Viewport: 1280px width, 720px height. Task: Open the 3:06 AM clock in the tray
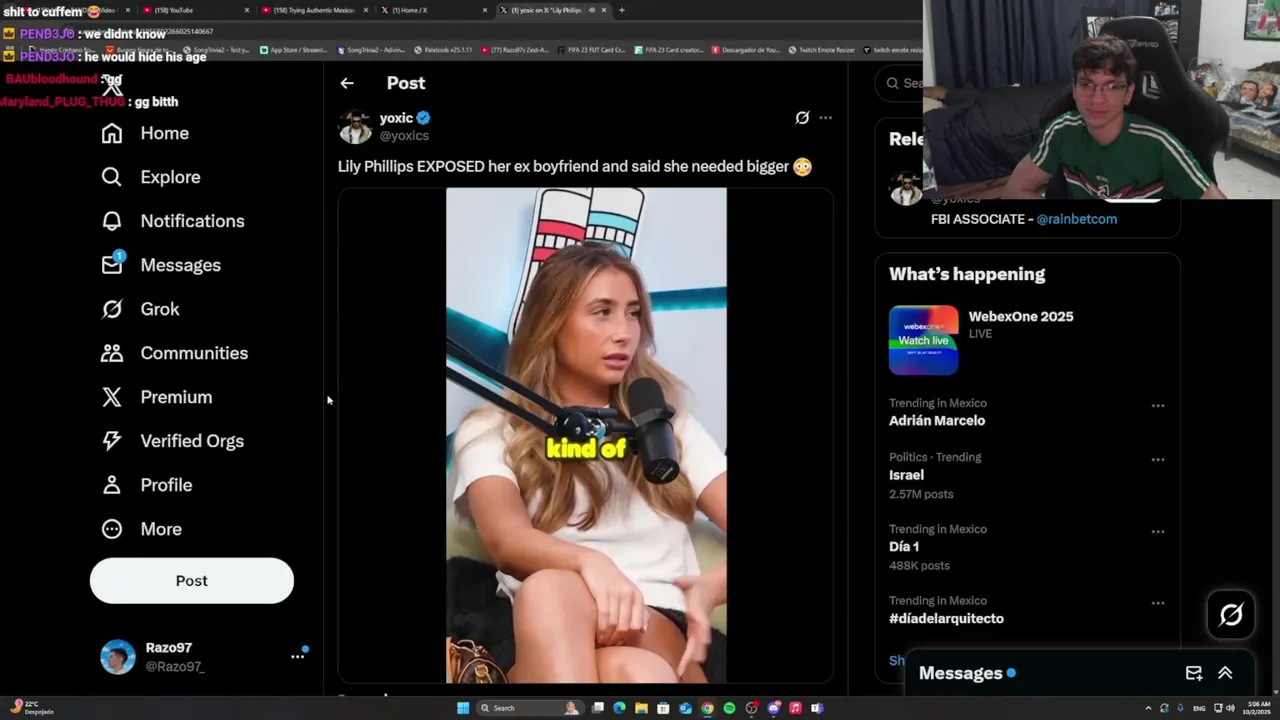coord(1257,708)
